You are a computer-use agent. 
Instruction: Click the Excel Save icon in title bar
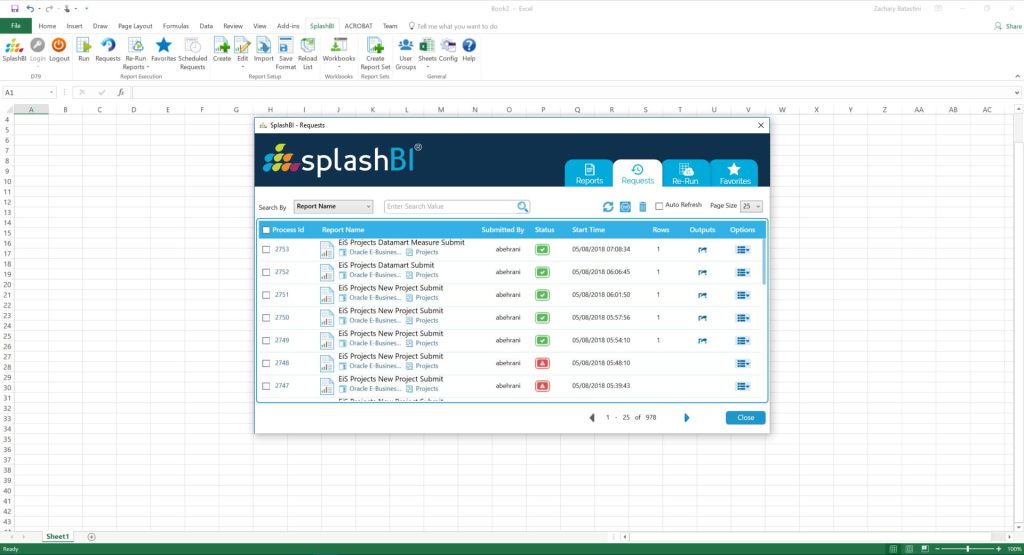pyautogui.click(x=14, y=8)
